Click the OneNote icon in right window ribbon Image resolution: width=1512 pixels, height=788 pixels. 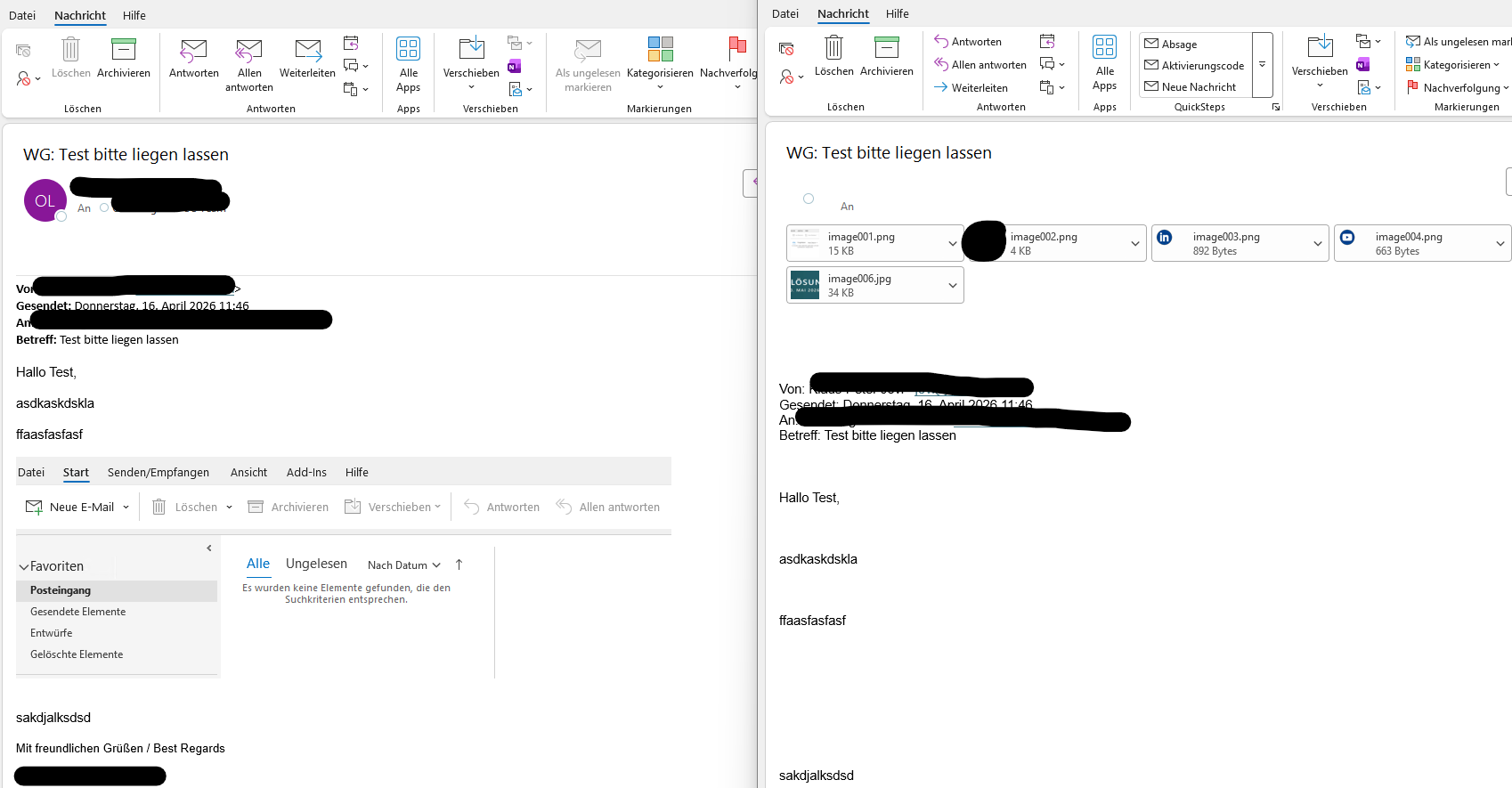1362,65
